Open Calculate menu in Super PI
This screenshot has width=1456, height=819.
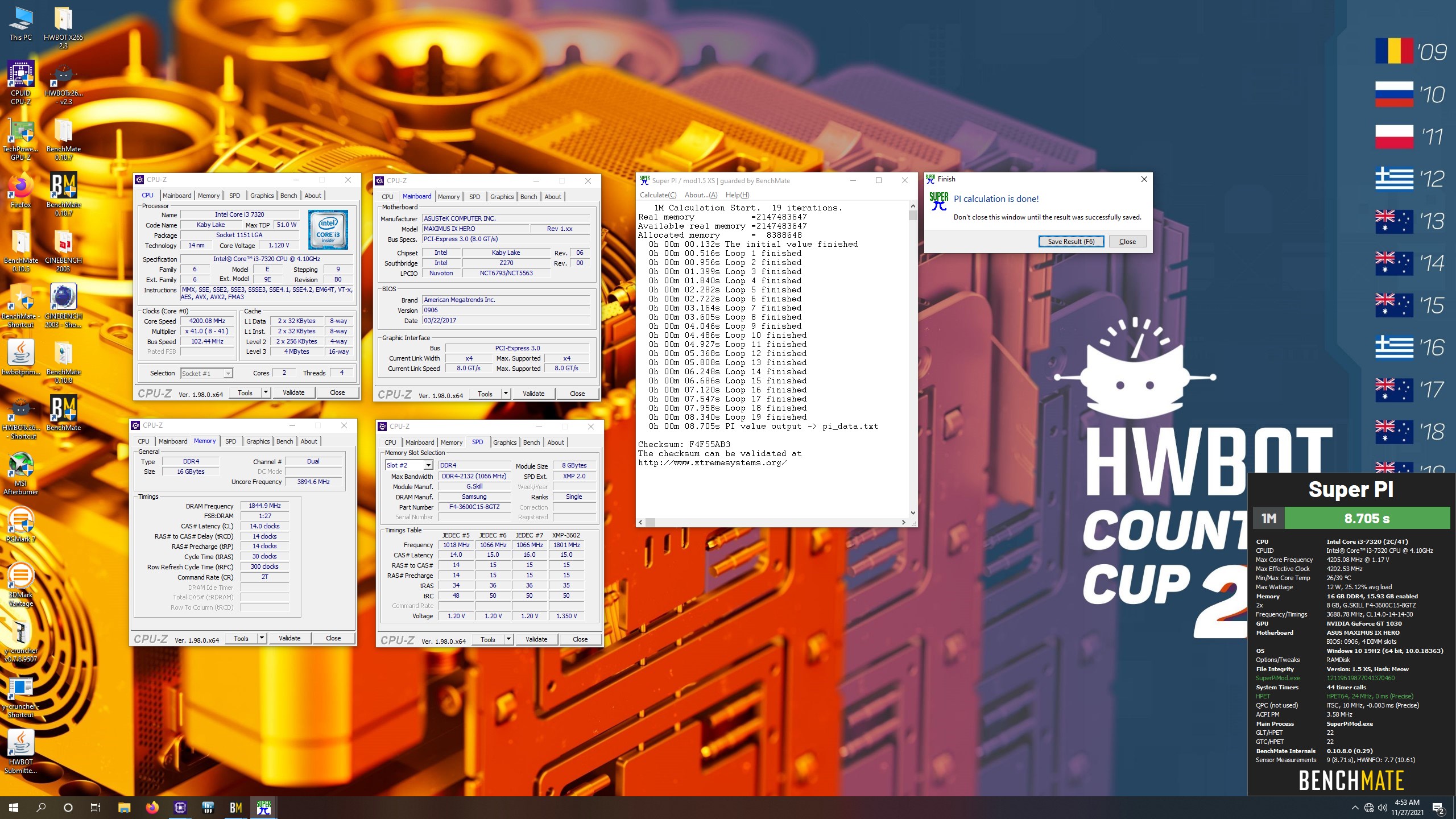658,195
